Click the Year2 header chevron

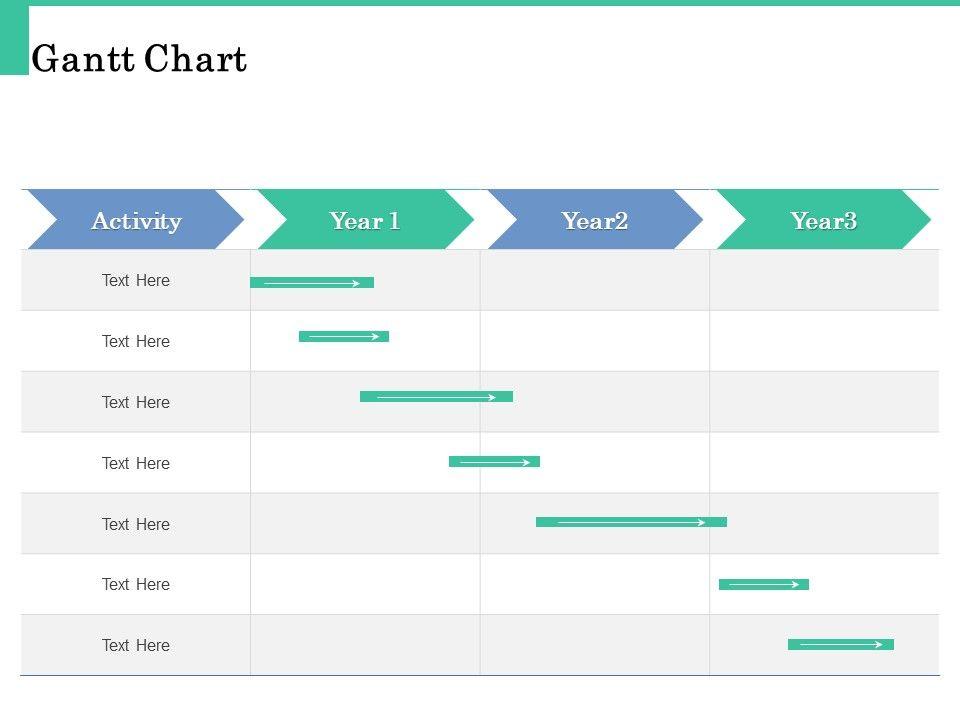click(595, 220)
